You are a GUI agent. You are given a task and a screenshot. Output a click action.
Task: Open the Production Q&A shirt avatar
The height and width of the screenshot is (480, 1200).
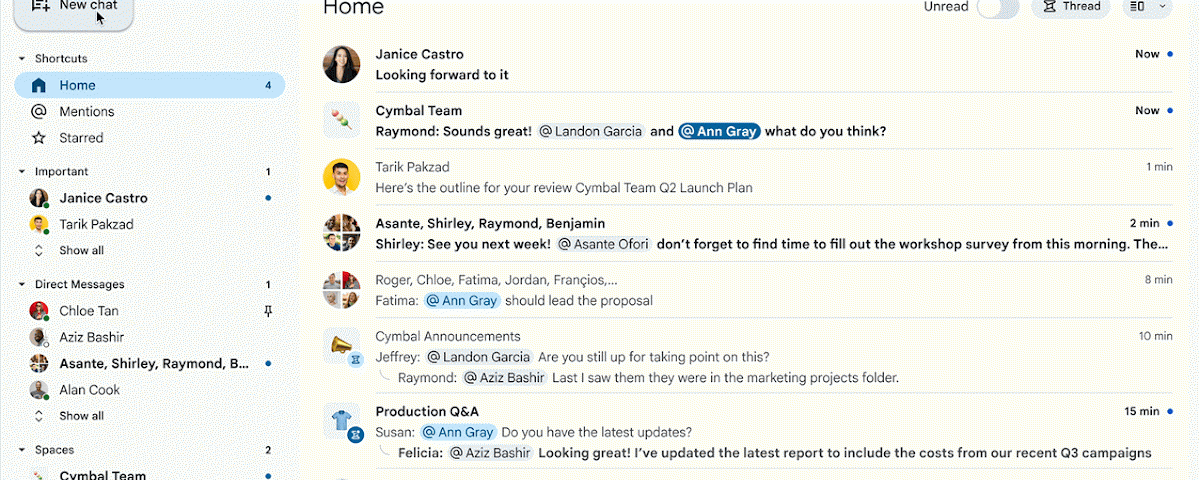tap(341, 420)
